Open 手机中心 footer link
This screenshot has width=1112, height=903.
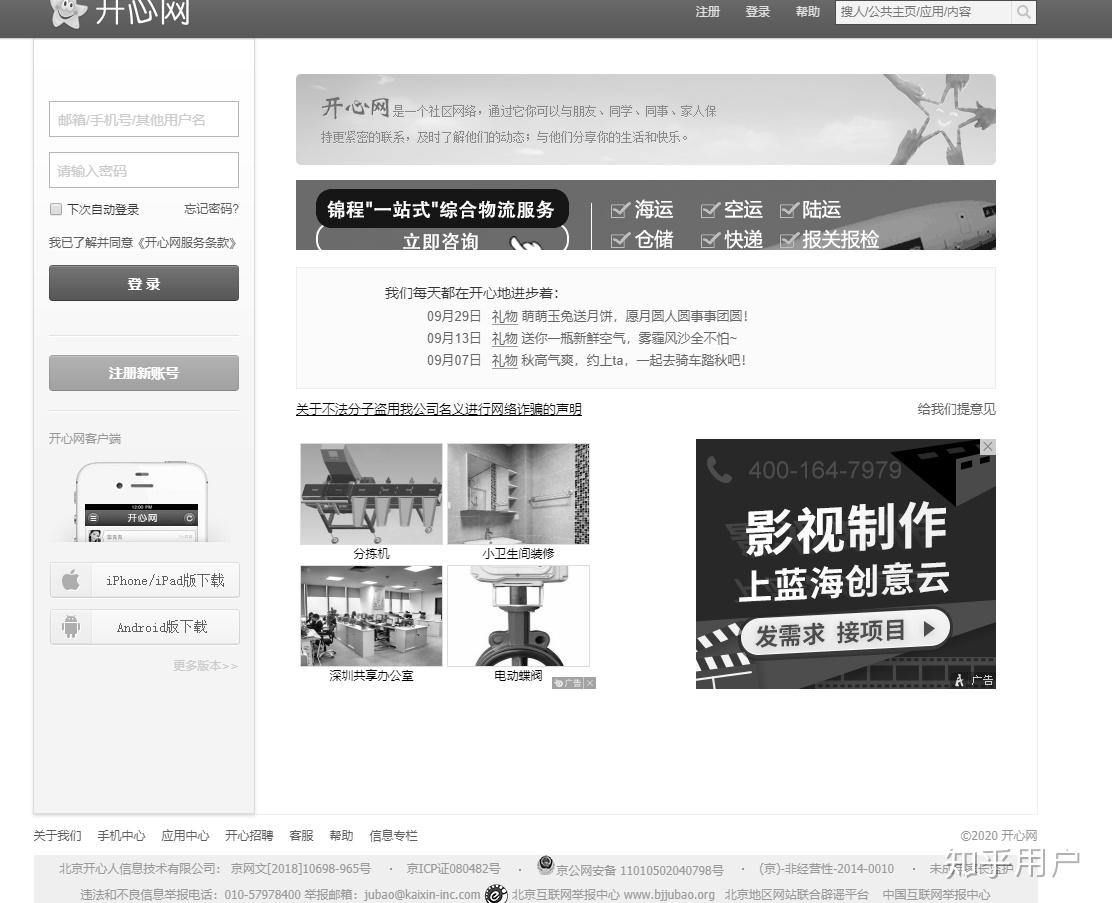point(121,836)
